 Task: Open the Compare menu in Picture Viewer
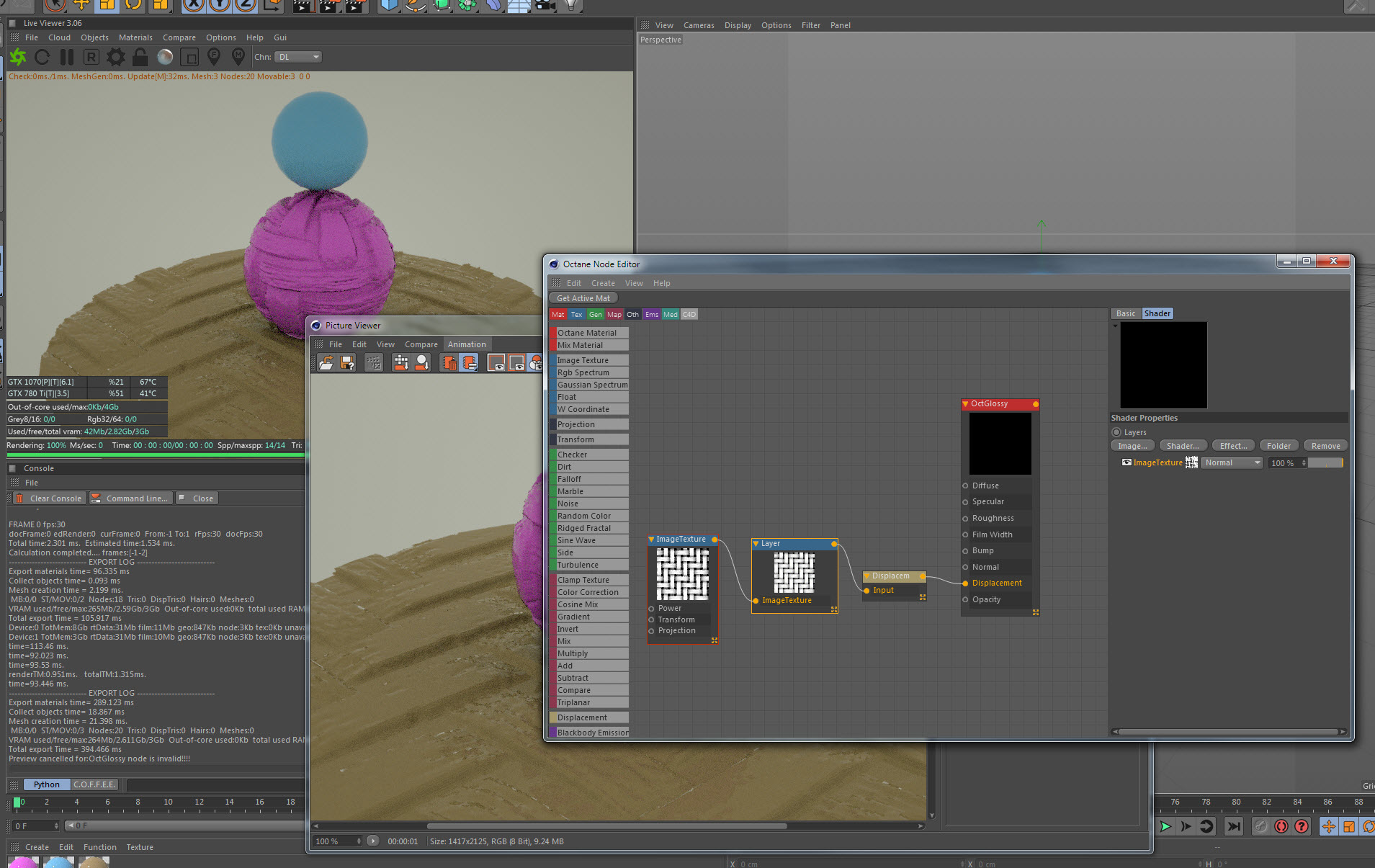[x=421, y=344]
